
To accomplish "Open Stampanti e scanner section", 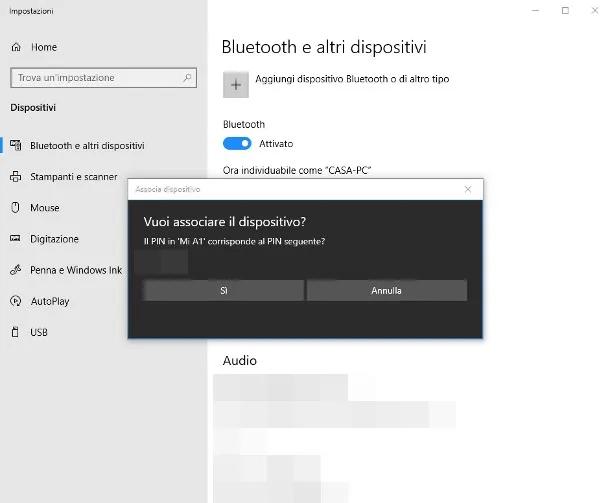I will [74, 177].
